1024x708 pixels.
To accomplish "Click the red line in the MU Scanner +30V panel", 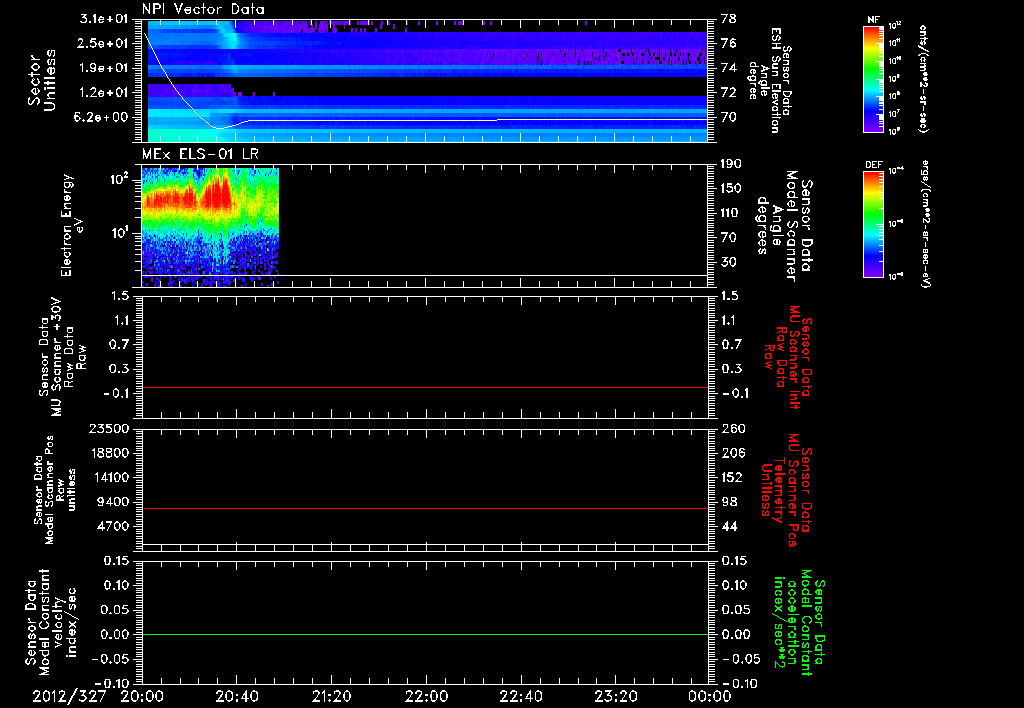I will [x=425, y=388].
